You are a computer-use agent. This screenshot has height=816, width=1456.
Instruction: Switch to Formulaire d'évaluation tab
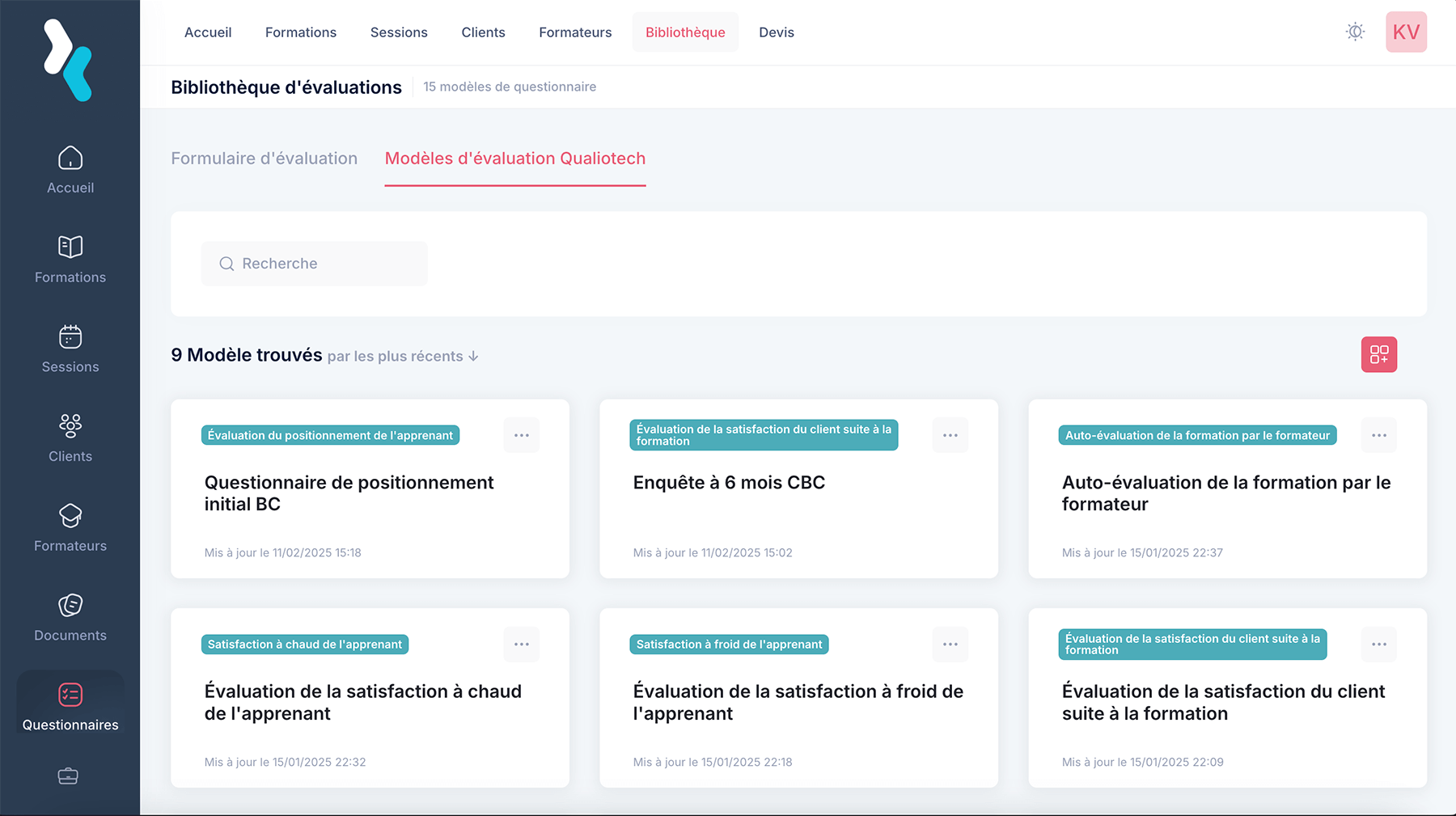pos(264,159)
